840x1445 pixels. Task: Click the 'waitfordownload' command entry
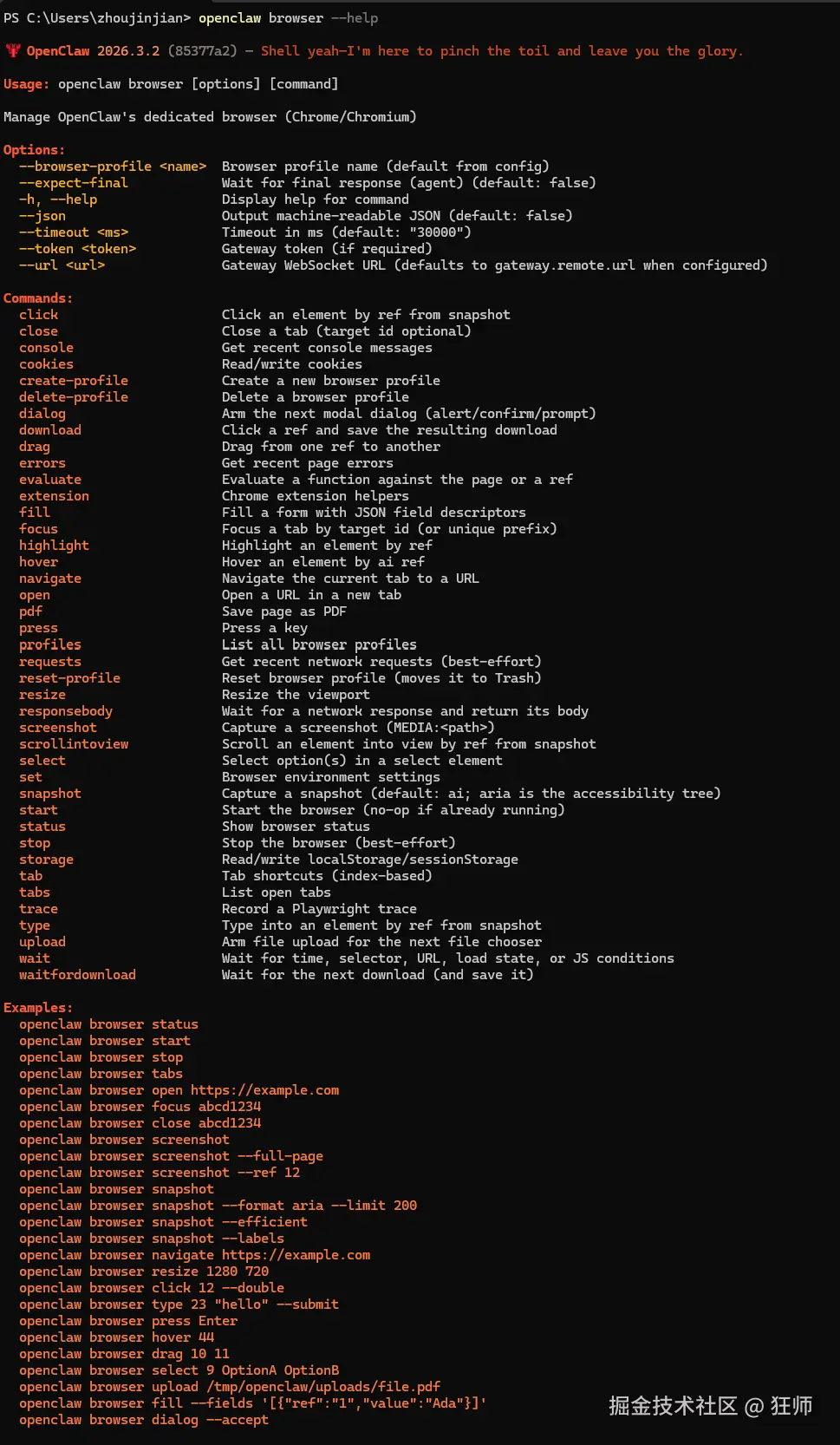[x=77, y=975]
